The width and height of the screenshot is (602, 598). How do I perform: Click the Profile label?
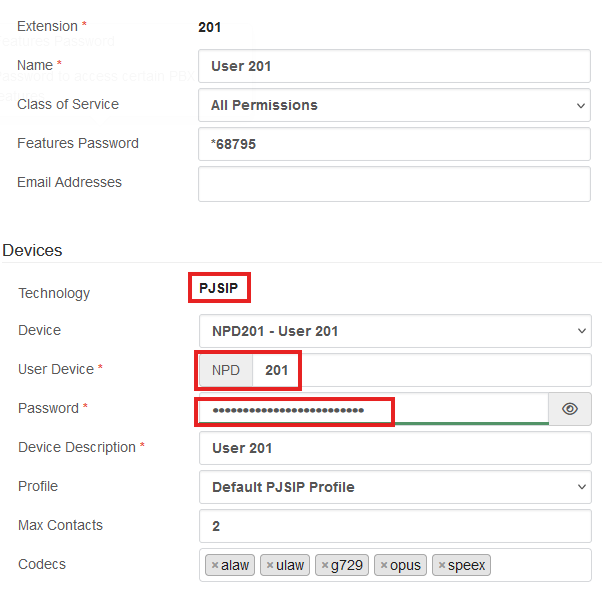point(38,486)
